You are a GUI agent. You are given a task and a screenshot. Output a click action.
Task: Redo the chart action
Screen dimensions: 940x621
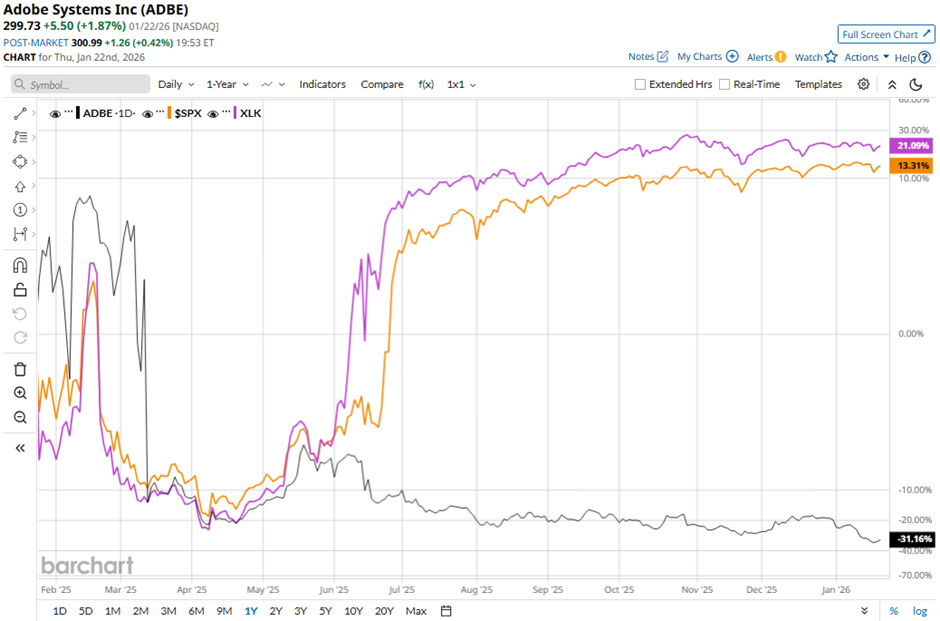[x=20, y=337]
